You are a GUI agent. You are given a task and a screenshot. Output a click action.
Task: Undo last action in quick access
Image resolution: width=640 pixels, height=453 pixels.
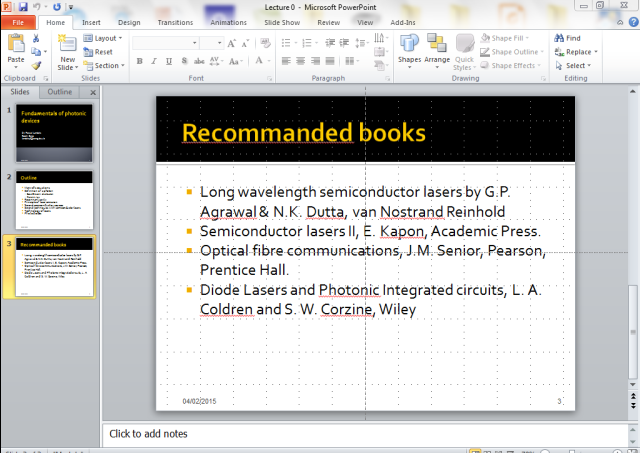click(x=37, y=7)
